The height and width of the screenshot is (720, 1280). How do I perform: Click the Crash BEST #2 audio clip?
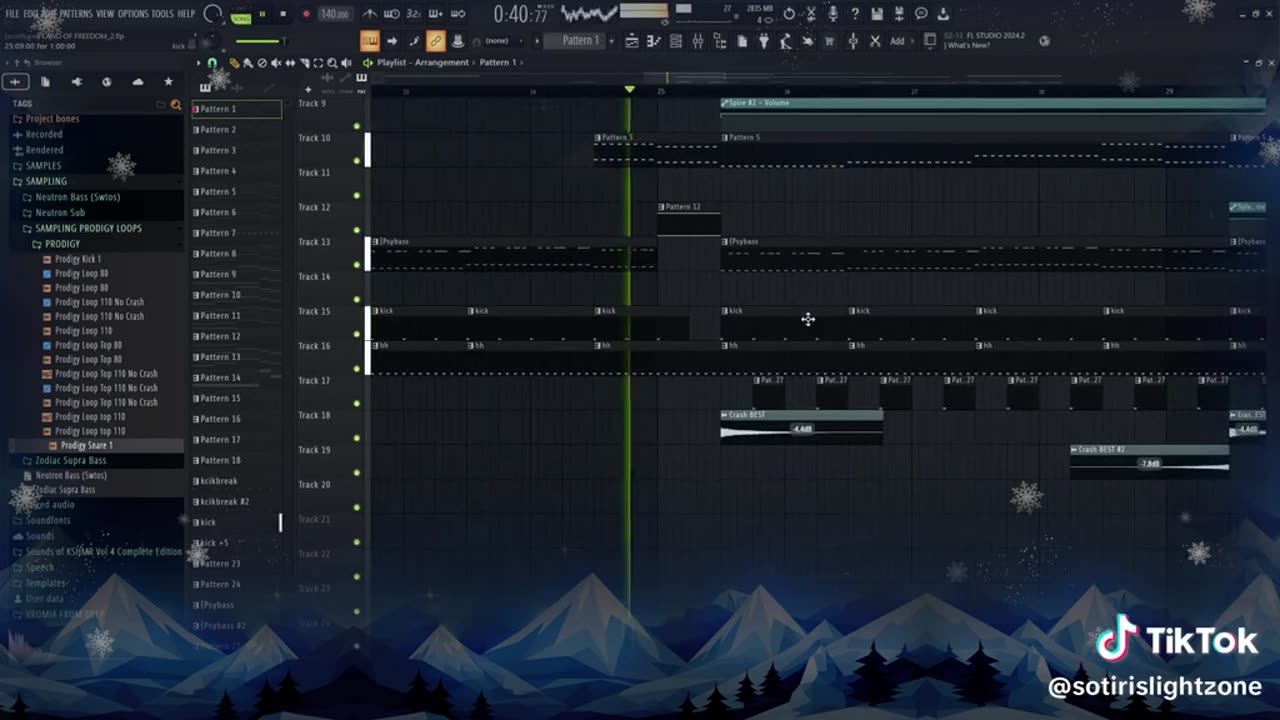tap(1149, 461)
